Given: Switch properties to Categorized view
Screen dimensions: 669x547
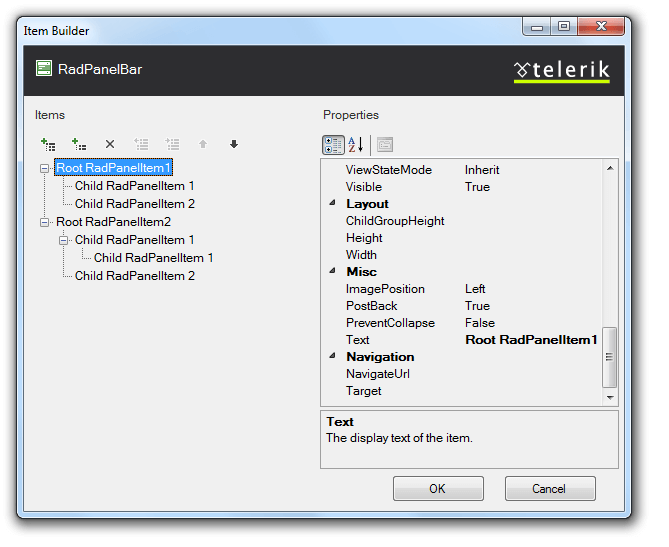Looking at the screenshot, I should point(333,145).
